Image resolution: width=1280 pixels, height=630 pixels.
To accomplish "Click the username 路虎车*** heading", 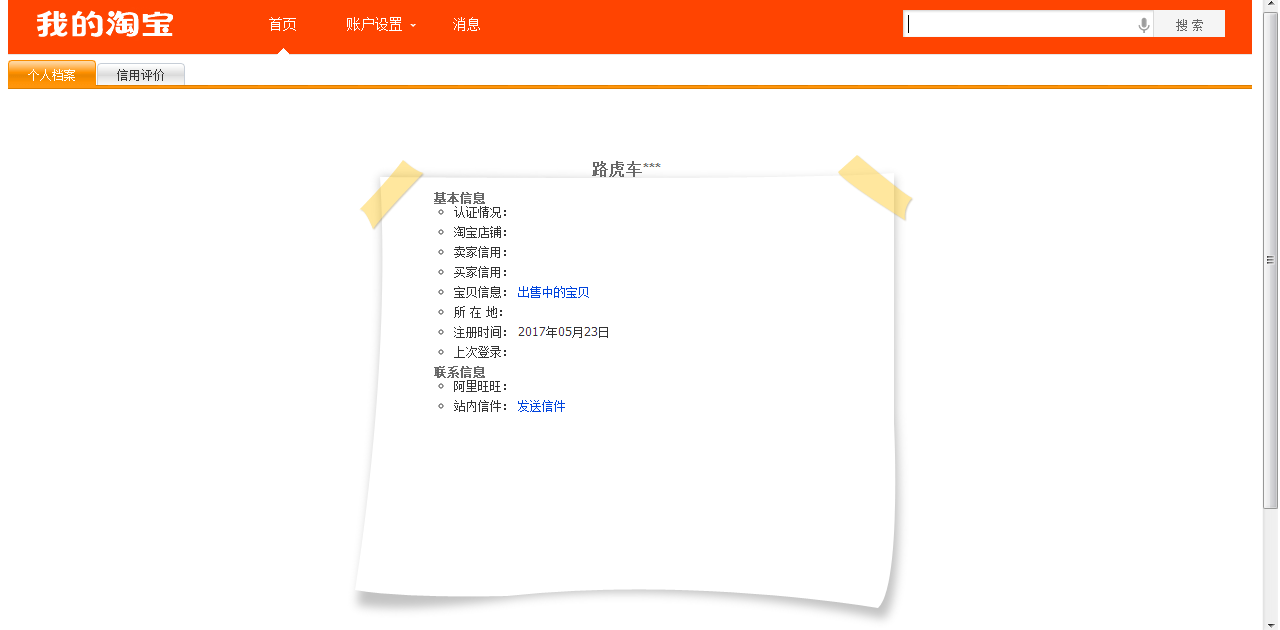I will pos(625,169).
